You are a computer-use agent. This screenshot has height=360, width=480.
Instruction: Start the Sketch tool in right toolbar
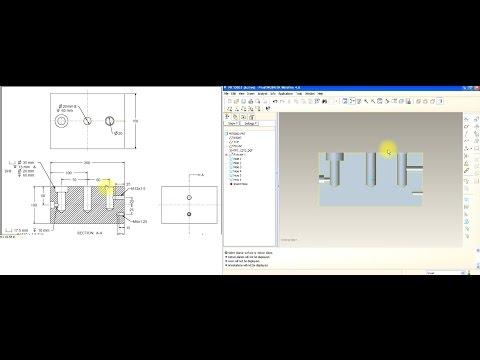click(466, 119)
